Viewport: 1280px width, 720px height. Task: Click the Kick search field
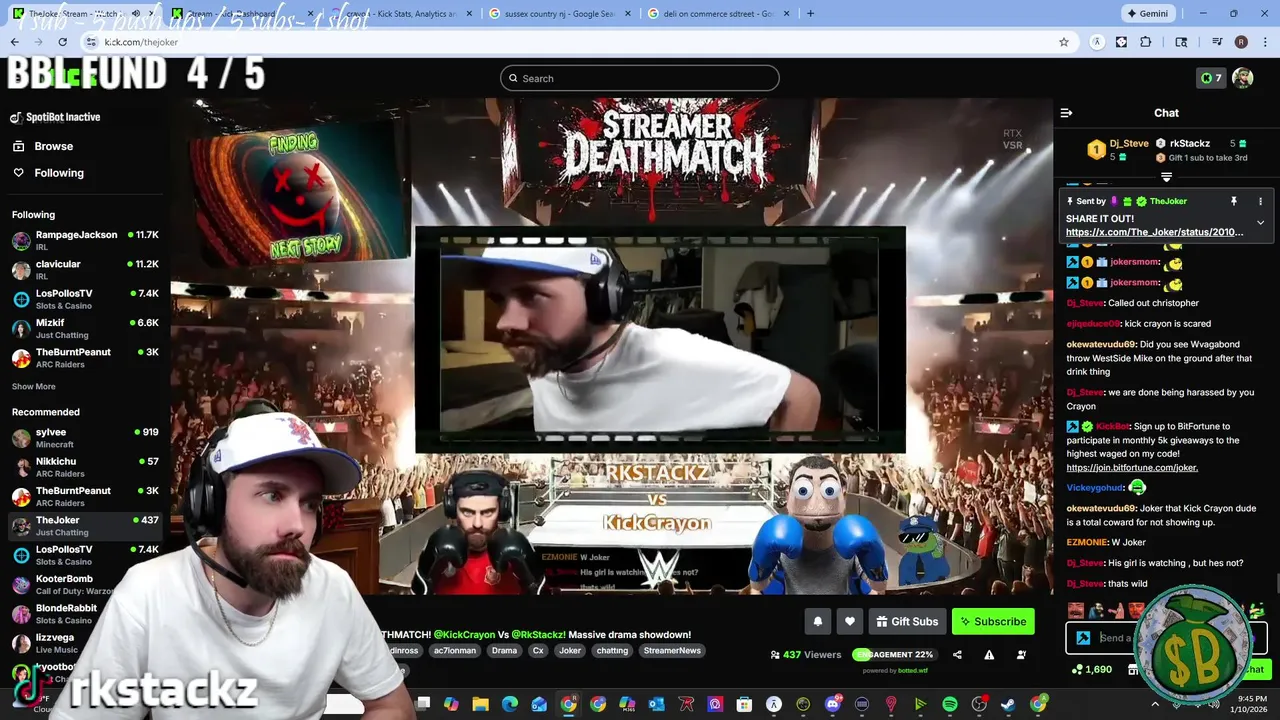pyautogui.click(x=640, y=78)
